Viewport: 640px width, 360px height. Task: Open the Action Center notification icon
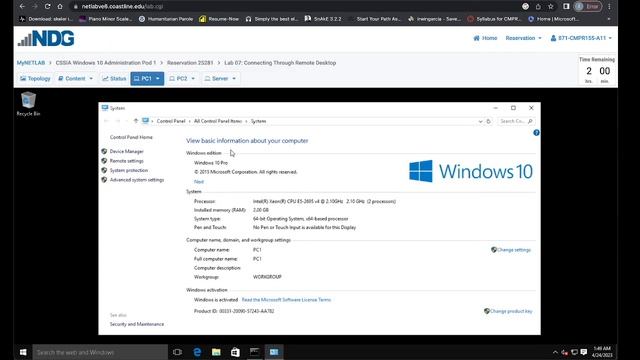(x=584, y=352)
